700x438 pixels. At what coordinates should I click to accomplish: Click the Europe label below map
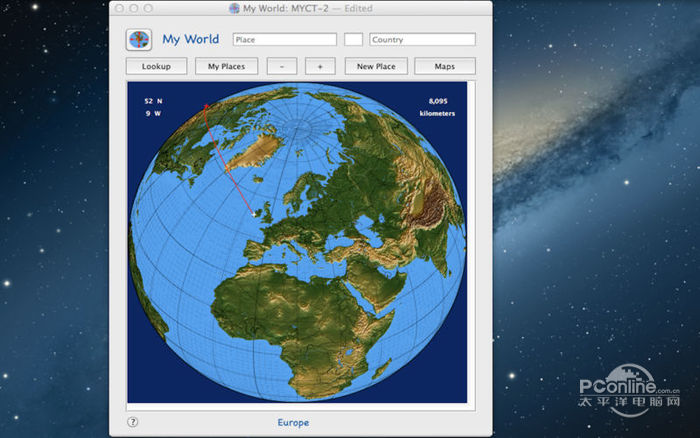(293, 422)
